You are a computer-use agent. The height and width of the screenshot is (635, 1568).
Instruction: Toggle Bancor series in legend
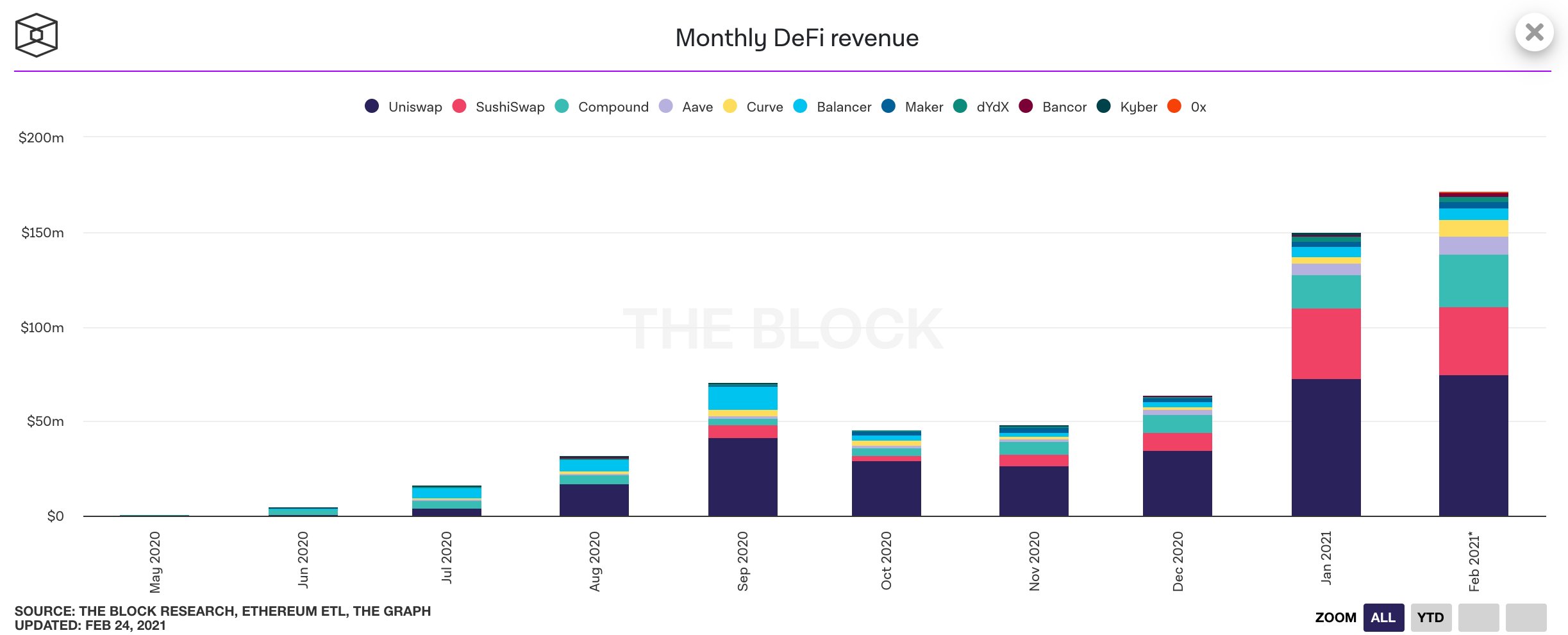[1053, 106]
